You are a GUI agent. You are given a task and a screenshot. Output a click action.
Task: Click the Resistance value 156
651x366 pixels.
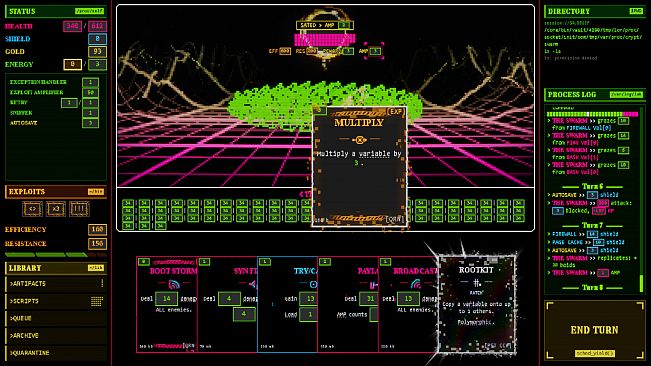pyautogui.click(x=98, y=244)
